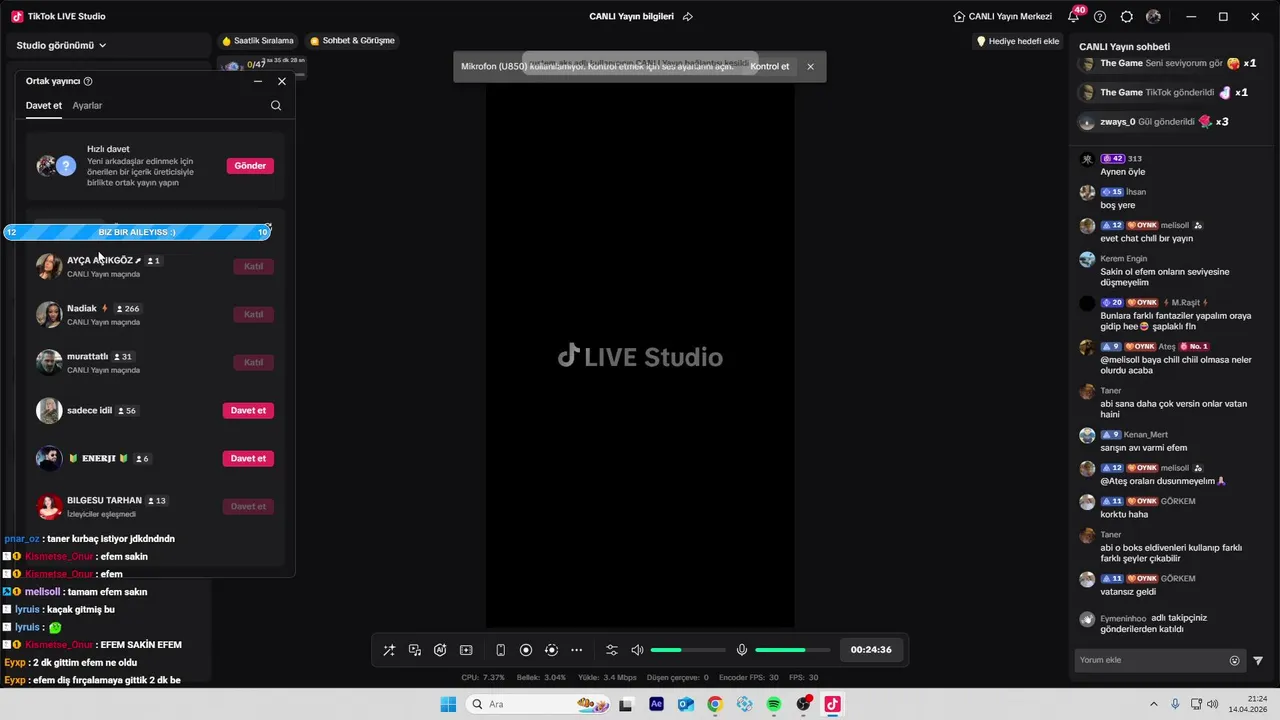
Task: Open the audio mixer settings icon
Action: tap(612, 650)
